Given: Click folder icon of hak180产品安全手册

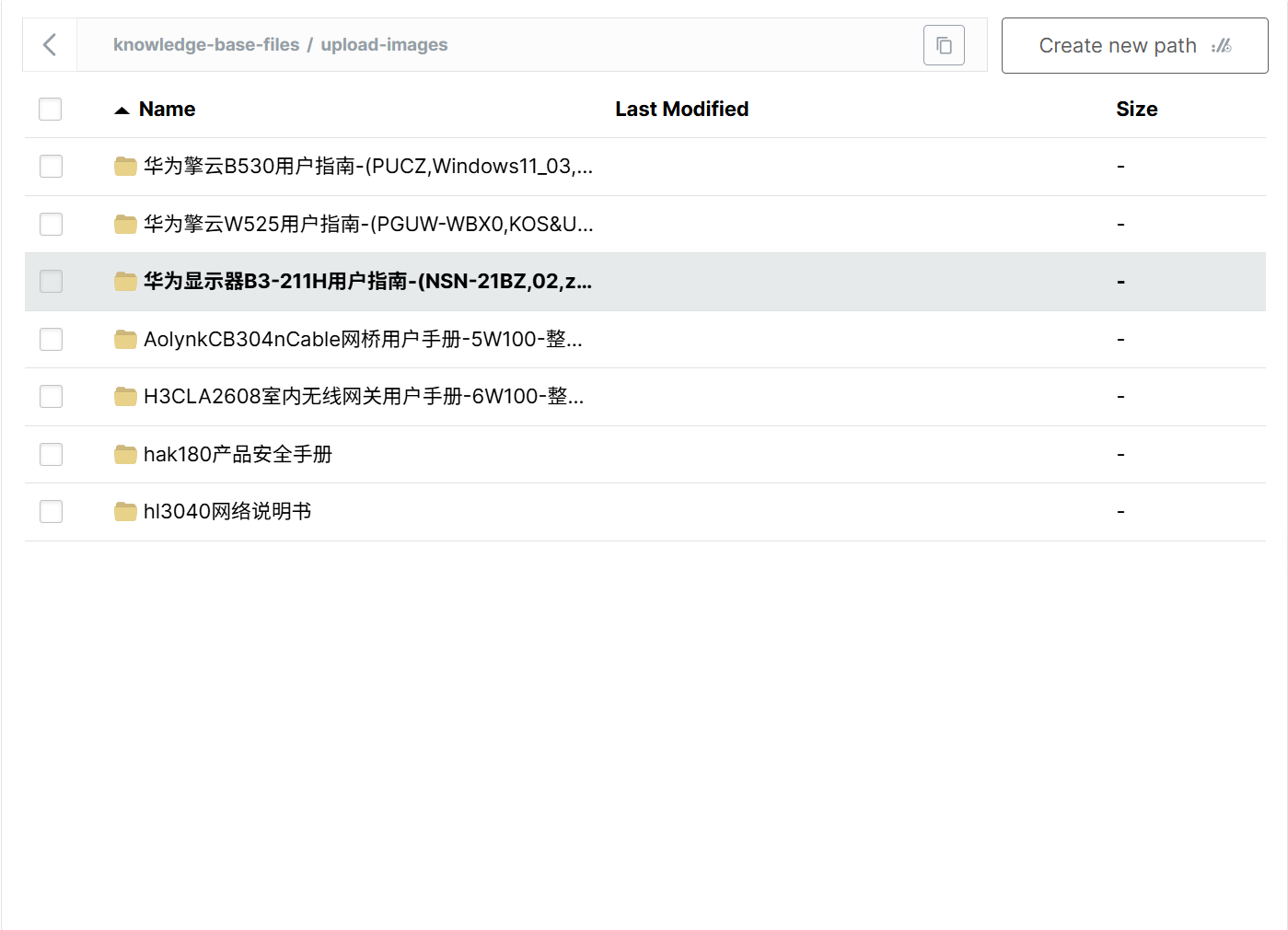Looking at the screenshot, I should pyautogui.click(x=126, y=455).
